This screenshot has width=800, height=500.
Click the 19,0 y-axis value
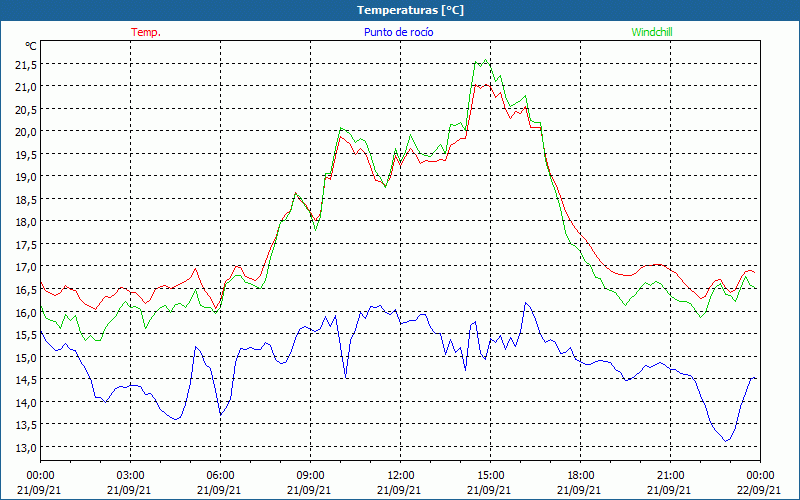(26, 177)
